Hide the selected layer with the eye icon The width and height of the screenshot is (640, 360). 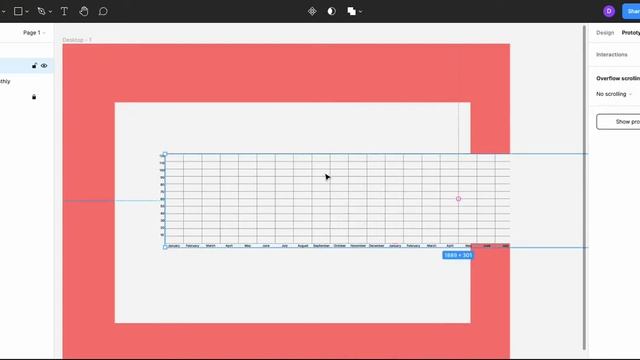pos(44,66)
